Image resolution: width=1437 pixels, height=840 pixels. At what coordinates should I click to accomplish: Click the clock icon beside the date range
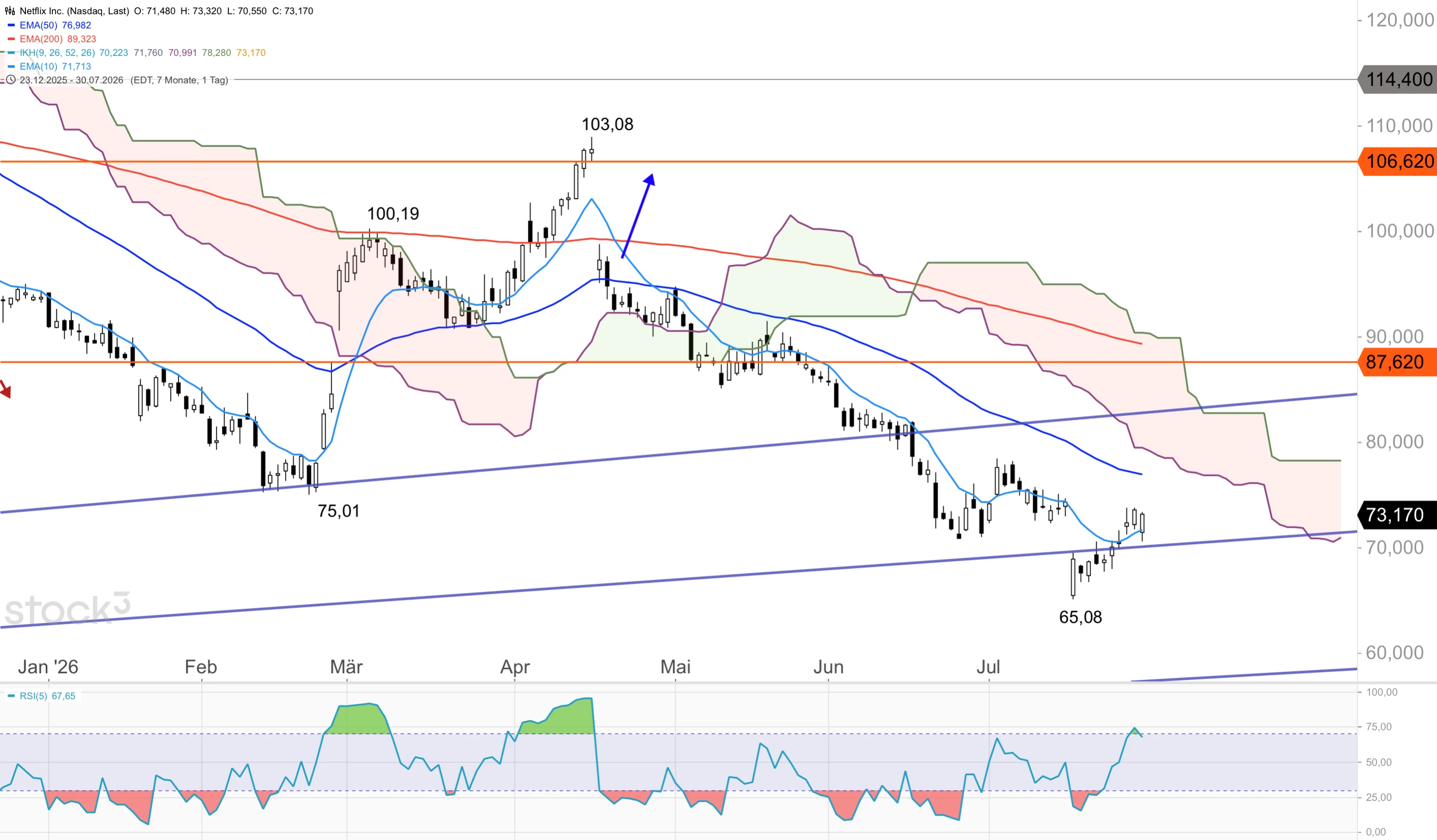pyautogui.click(x=10, y=80)
